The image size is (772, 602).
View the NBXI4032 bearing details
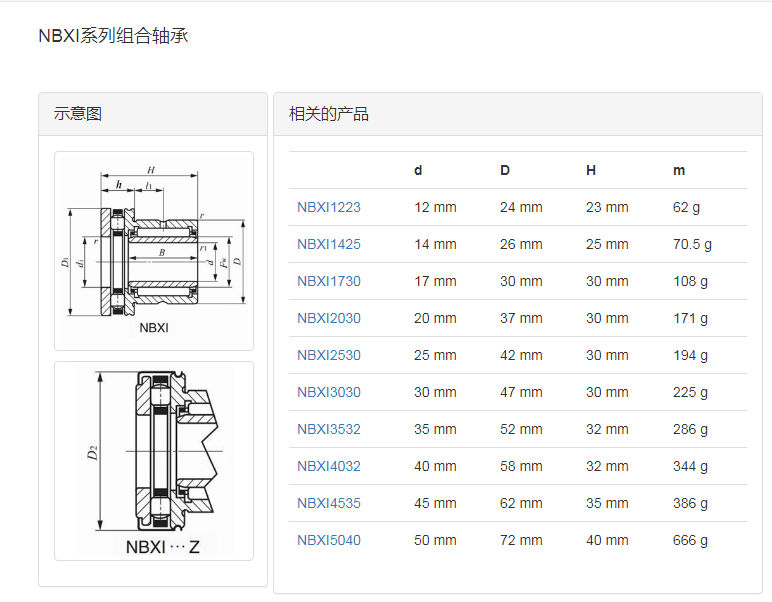point(329,467)
